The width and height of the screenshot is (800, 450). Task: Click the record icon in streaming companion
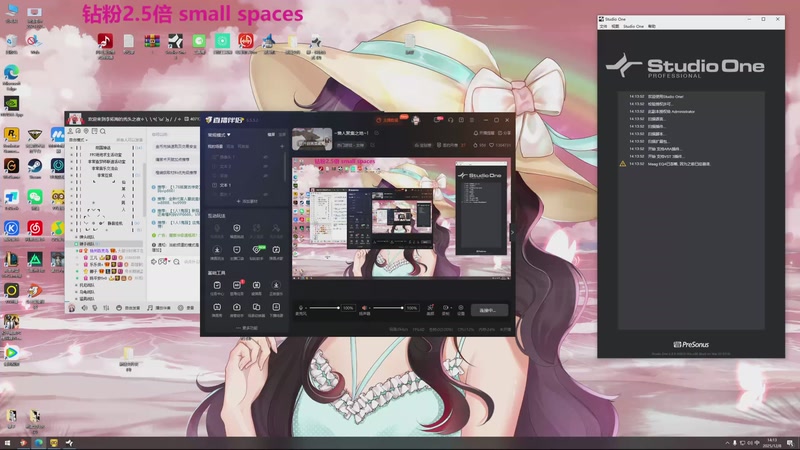tap(446, 308)
